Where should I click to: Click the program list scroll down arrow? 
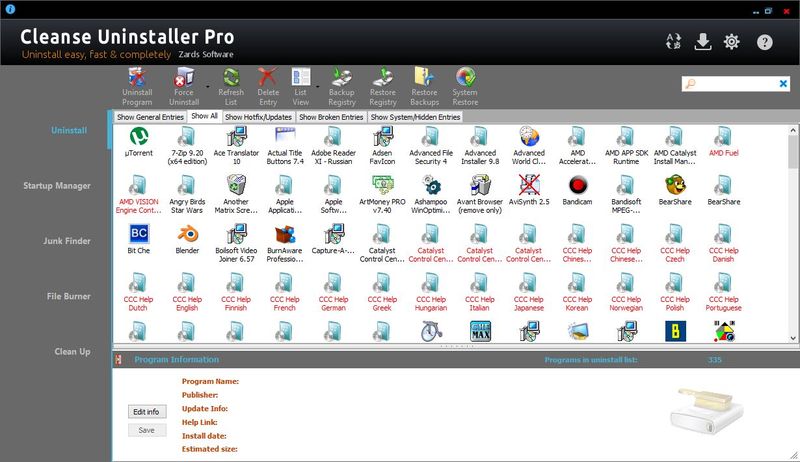pos(793,337)
